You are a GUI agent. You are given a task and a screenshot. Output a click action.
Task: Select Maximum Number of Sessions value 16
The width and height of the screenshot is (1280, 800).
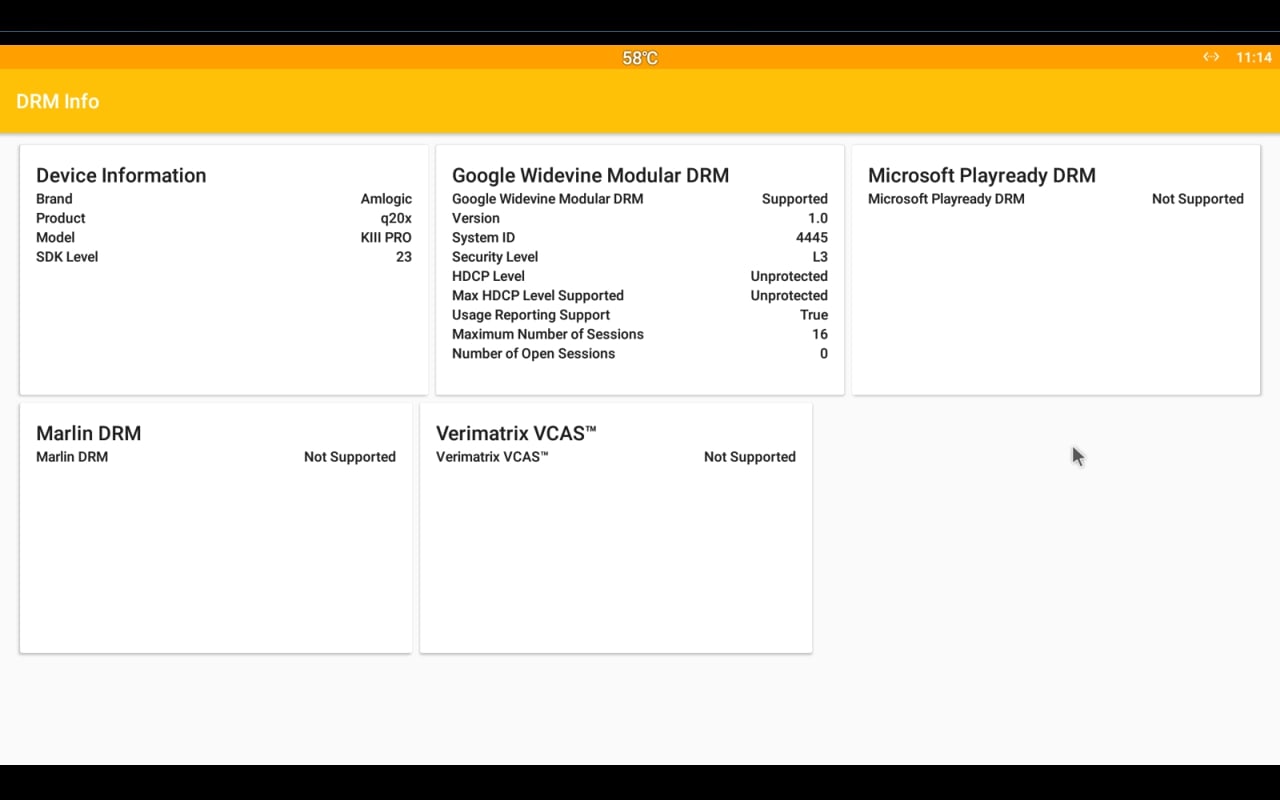(820, 334)
